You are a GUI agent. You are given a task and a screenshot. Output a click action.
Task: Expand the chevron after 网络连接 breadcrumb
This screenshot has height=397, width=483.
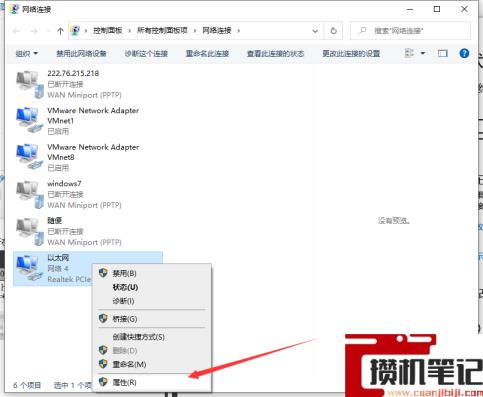tap(239, 31)
